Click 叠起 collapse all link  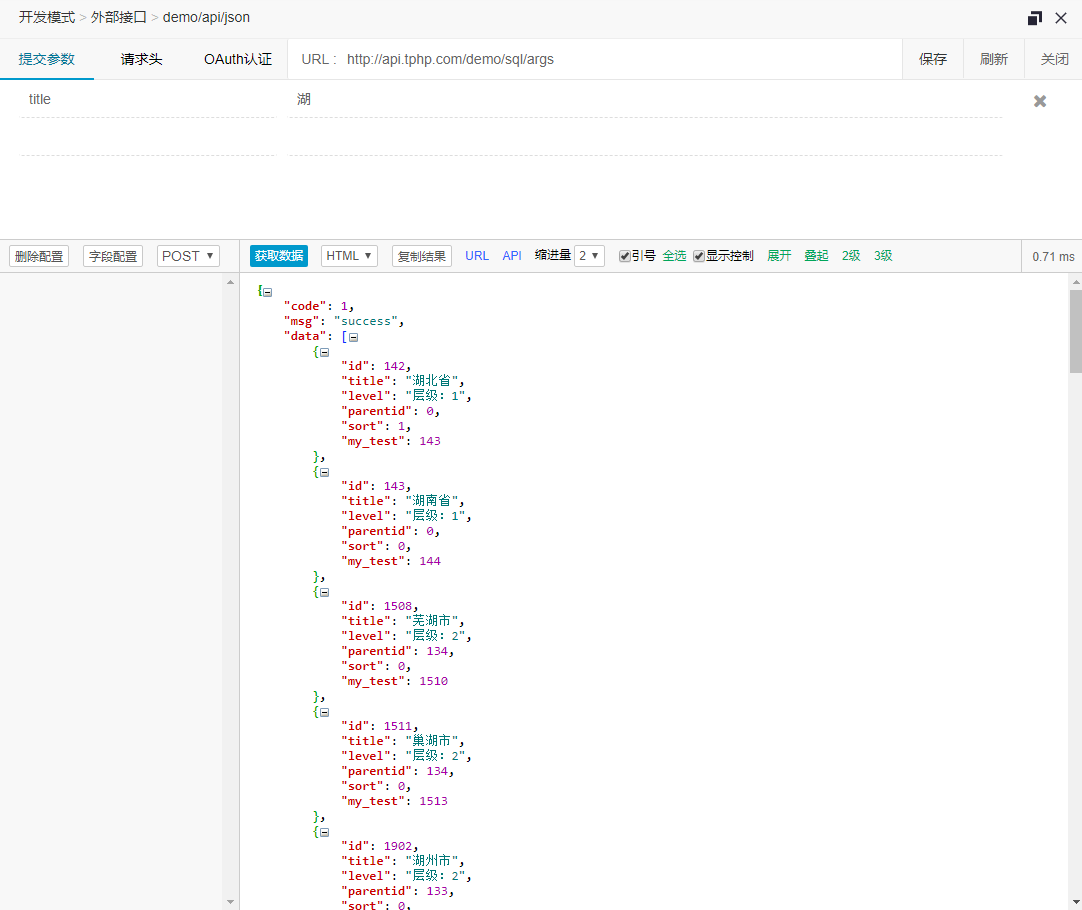tap(816, 256)
